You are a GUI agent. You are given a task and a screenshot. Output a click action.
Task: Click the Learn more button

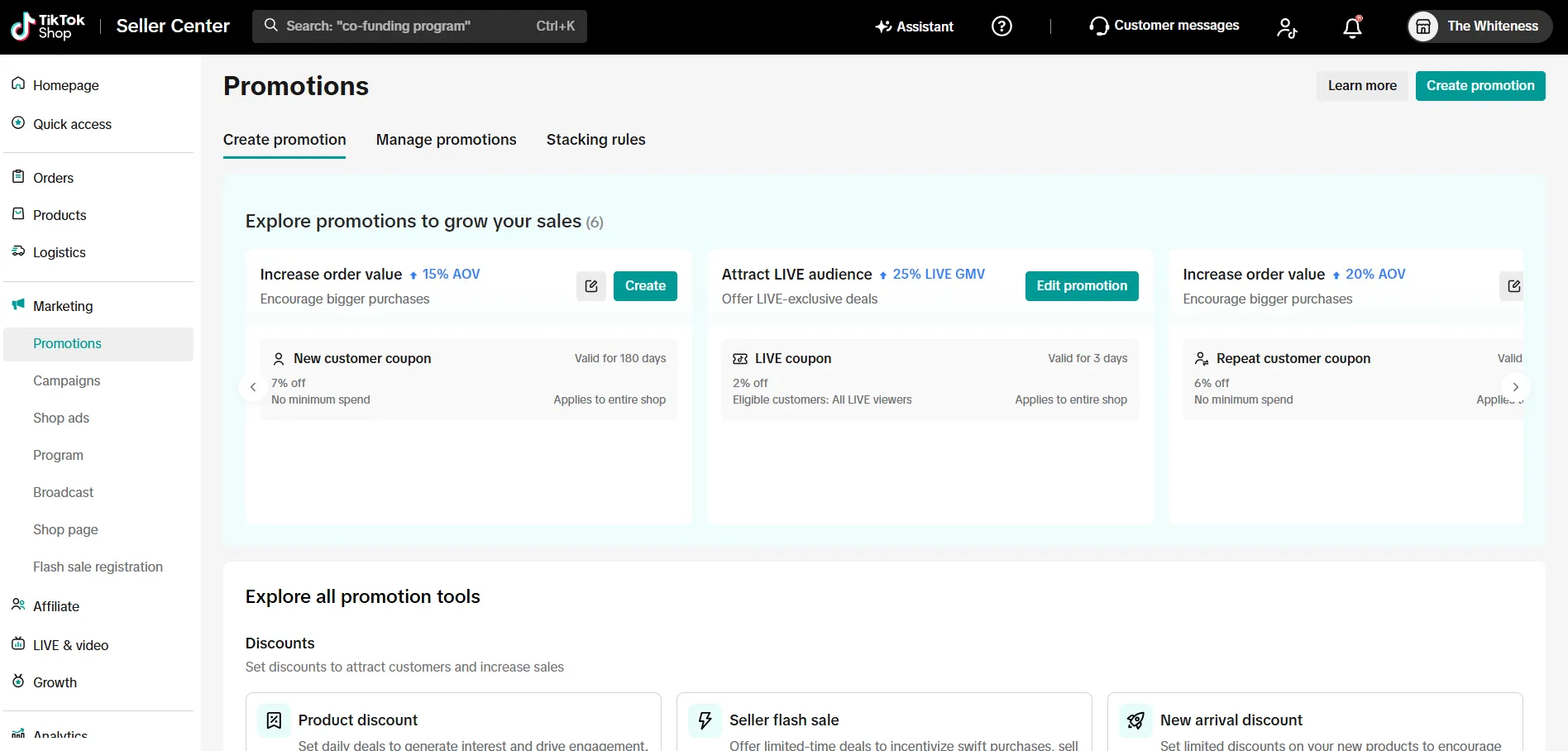[1362, 86]
